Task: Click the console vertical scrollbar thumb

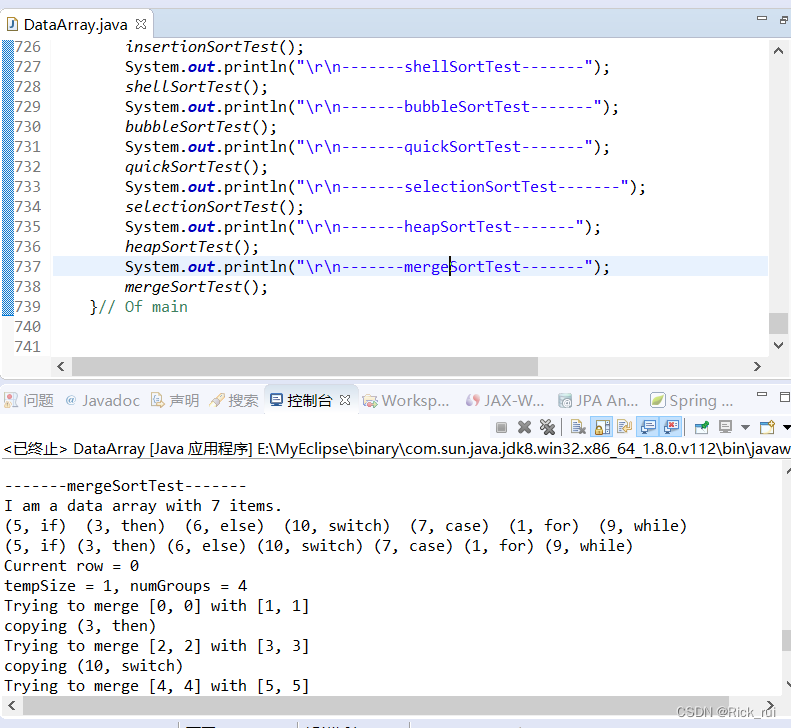Action: (786, 641)
